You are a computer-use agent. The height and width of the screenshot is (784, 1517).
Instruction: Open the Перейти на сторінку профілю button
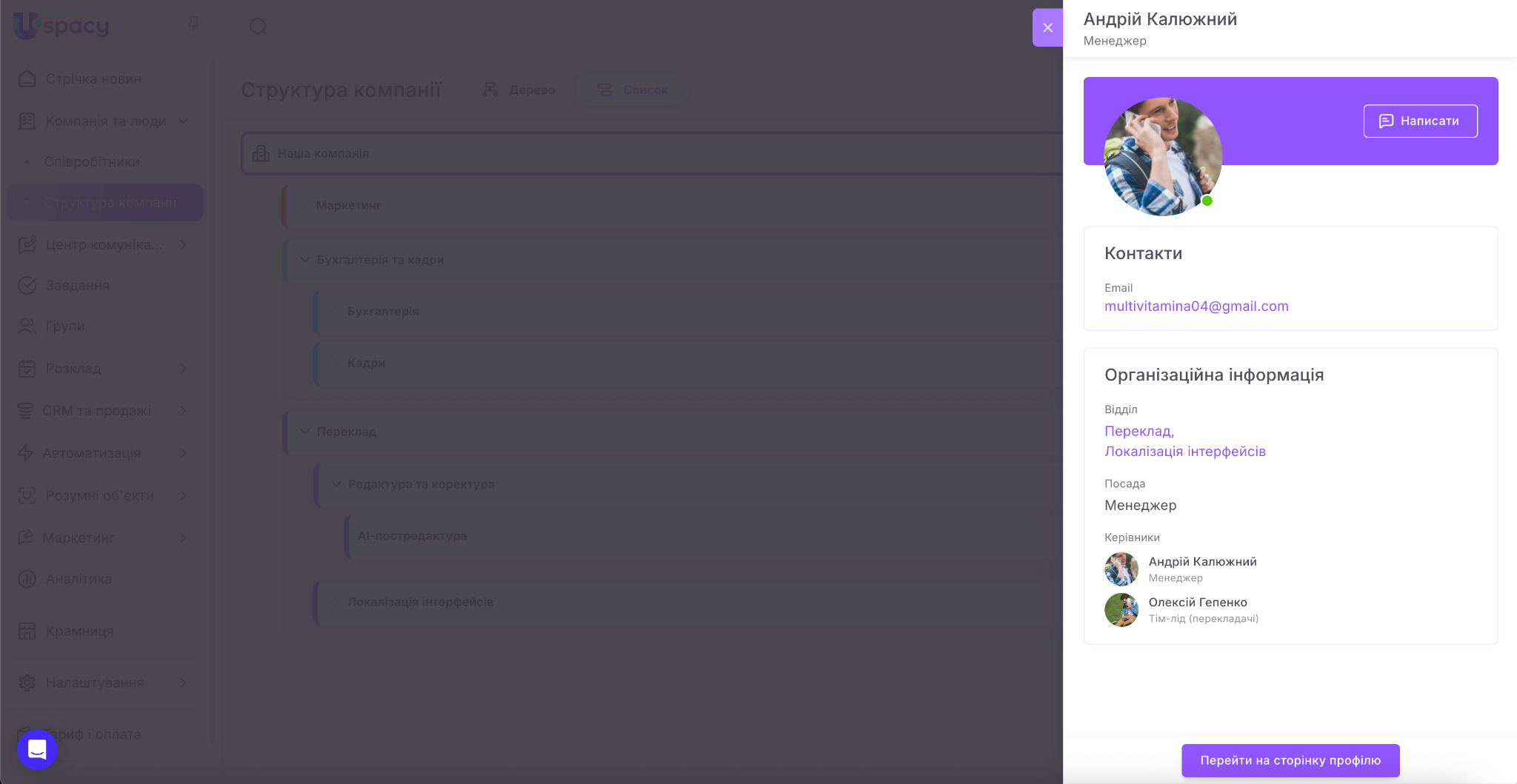(x=1290, y=760)
